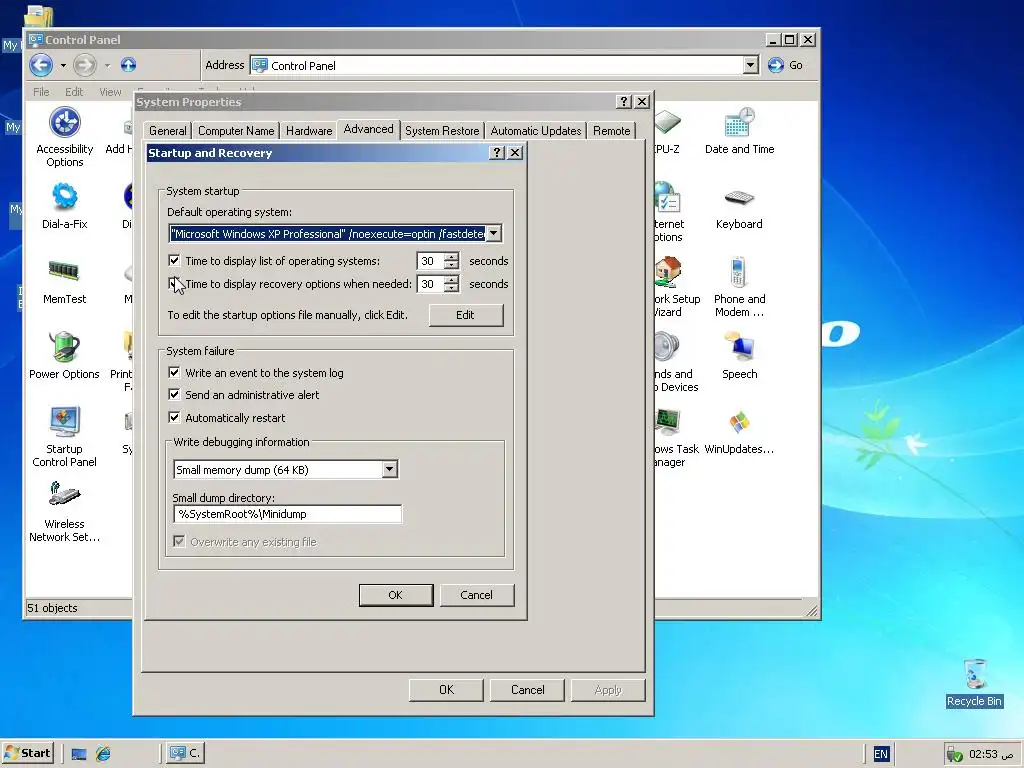Expand the Address bar dropdown arrow
This screenshot has height=768, width=1024.
point(750,65)
